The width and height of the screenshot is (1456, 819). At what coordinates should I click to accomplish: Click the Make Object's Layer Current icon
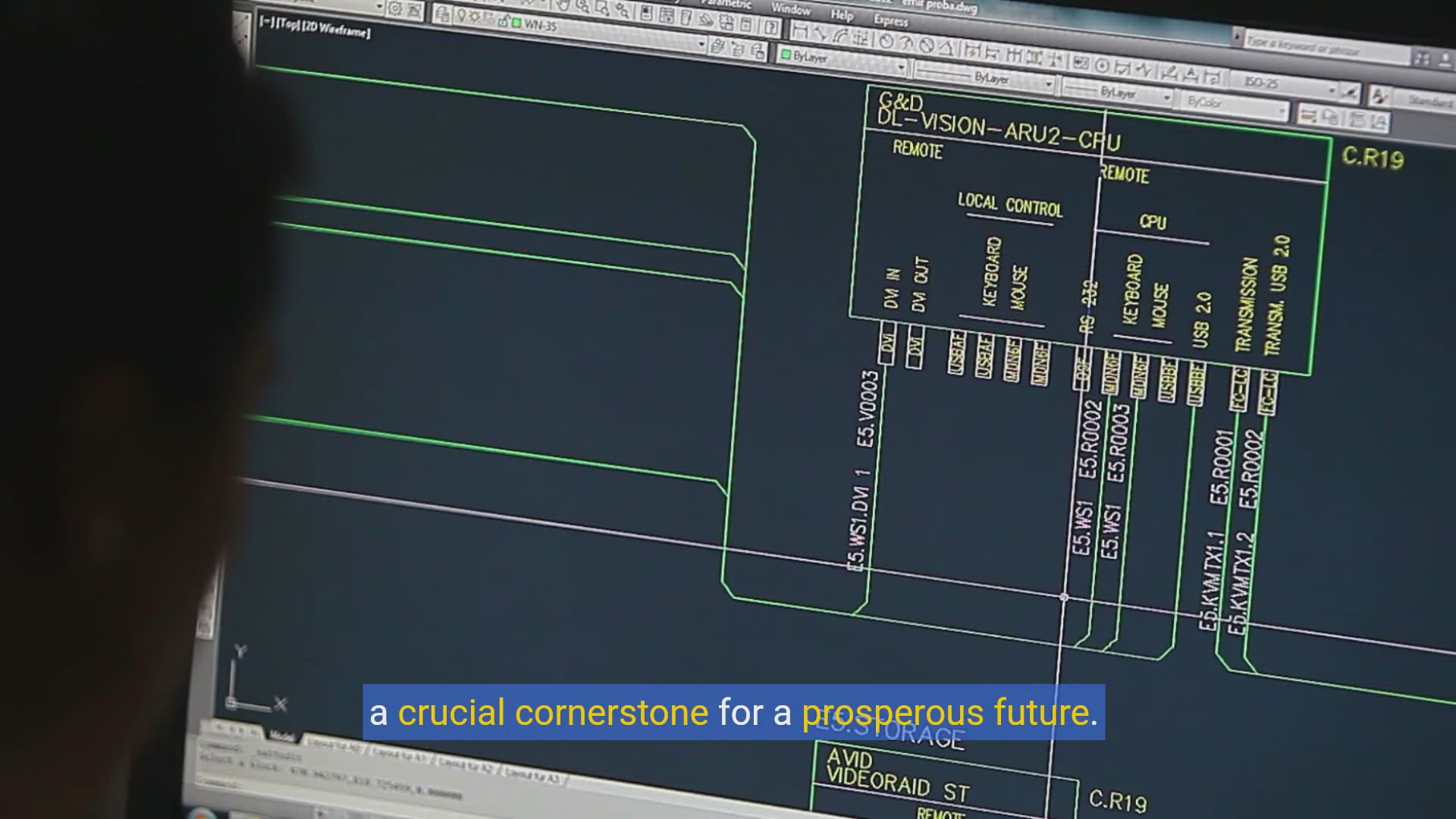click(x=718, y=45)
